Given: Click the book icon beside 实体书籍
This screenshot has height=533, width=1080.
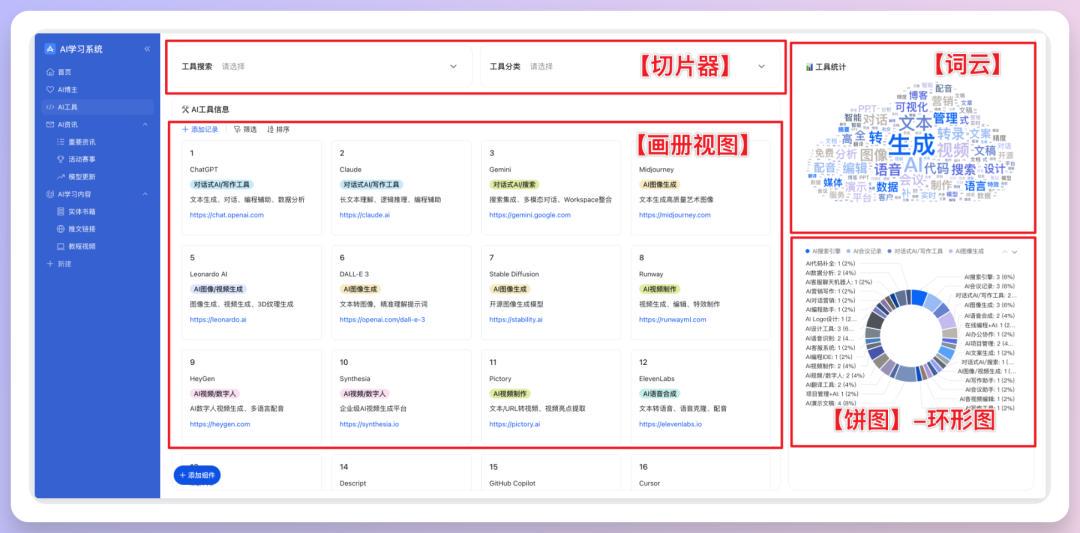Looking at the screenshot, I should (x=61, y=211).
